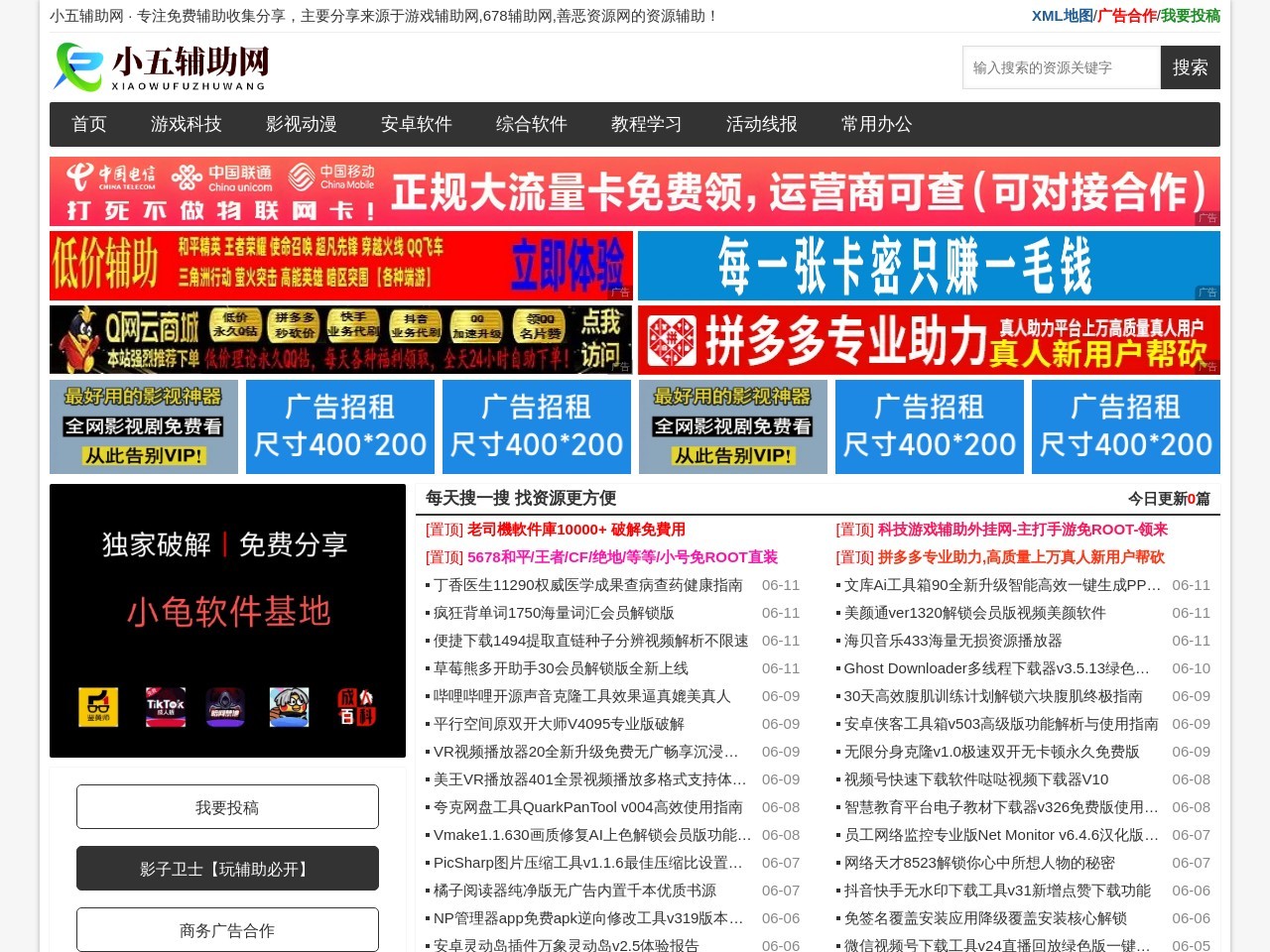The image size is (1270, 952).
Task: Click the telecom 大流量卡 red banner
Action: tap(635, 191)
